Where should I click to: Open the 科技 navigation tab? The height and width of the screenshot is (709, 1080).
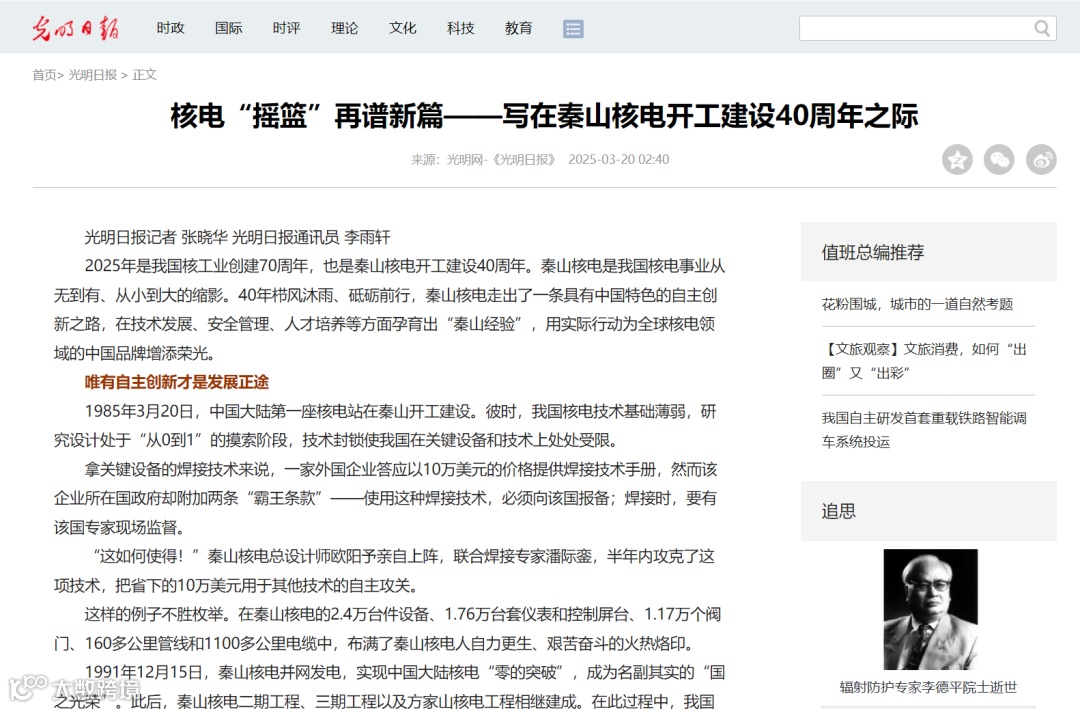click(x=461, y=28)
